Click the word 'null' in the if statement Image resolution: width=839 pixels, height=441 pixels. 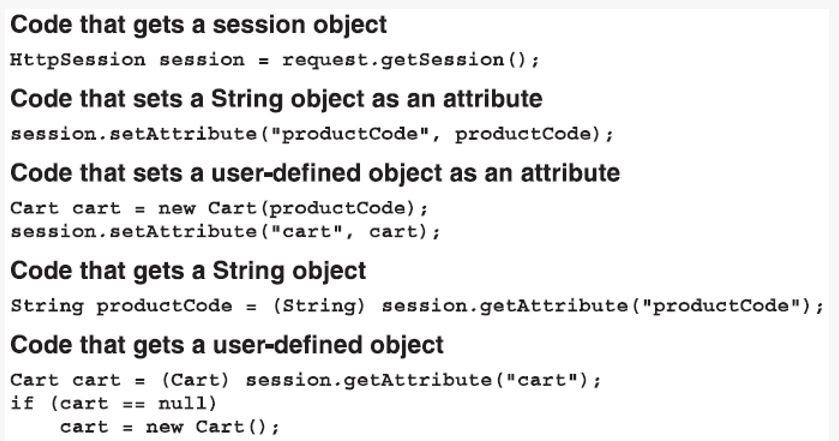click(181, 403)
